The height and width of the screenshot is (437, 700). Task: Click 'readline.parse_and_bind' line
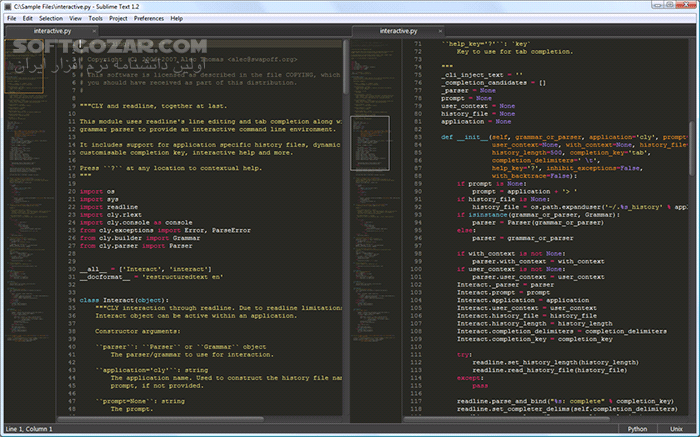[x=565, y=401]
